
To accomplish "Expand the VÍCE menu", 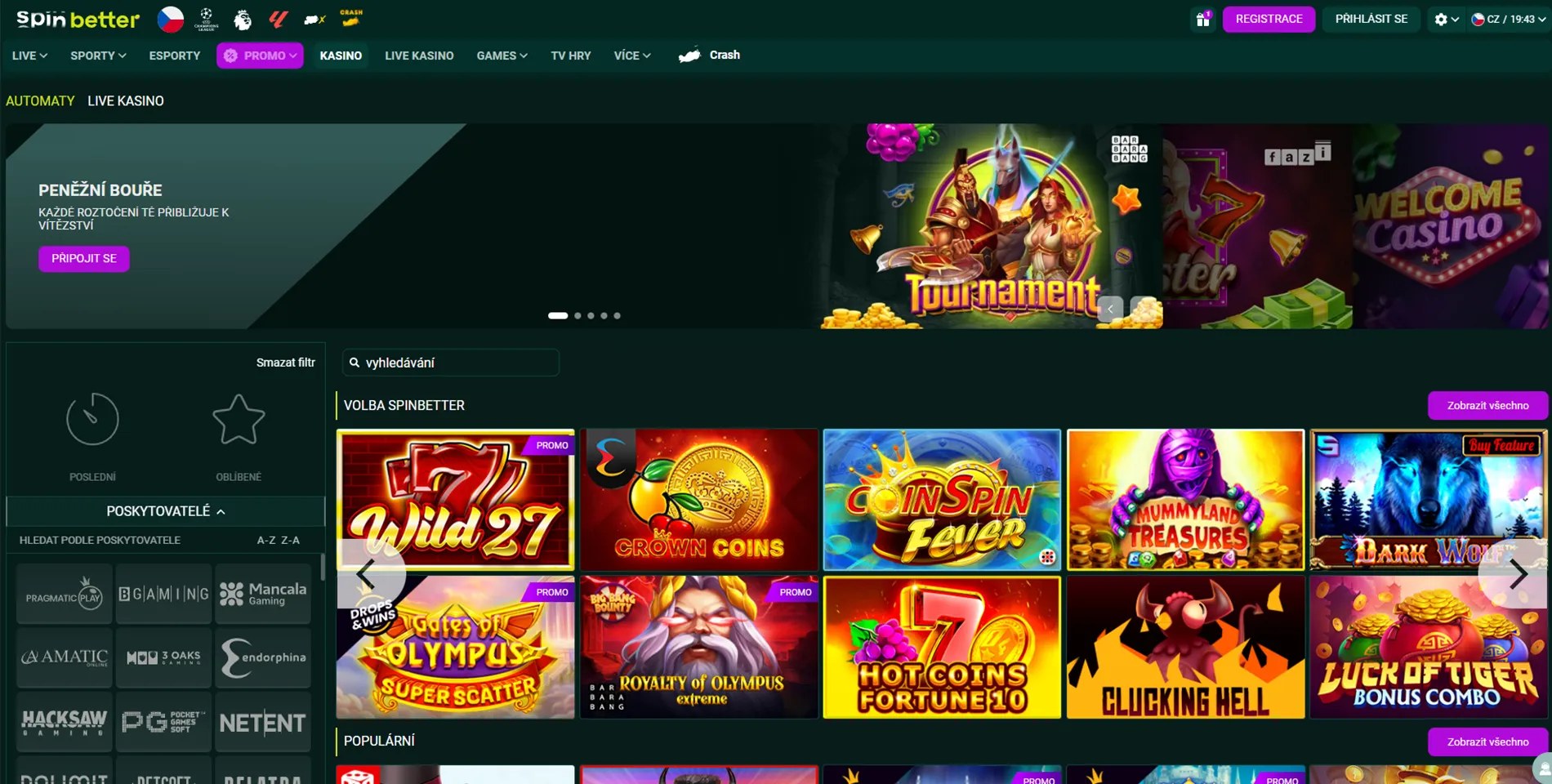I will 632,56.
